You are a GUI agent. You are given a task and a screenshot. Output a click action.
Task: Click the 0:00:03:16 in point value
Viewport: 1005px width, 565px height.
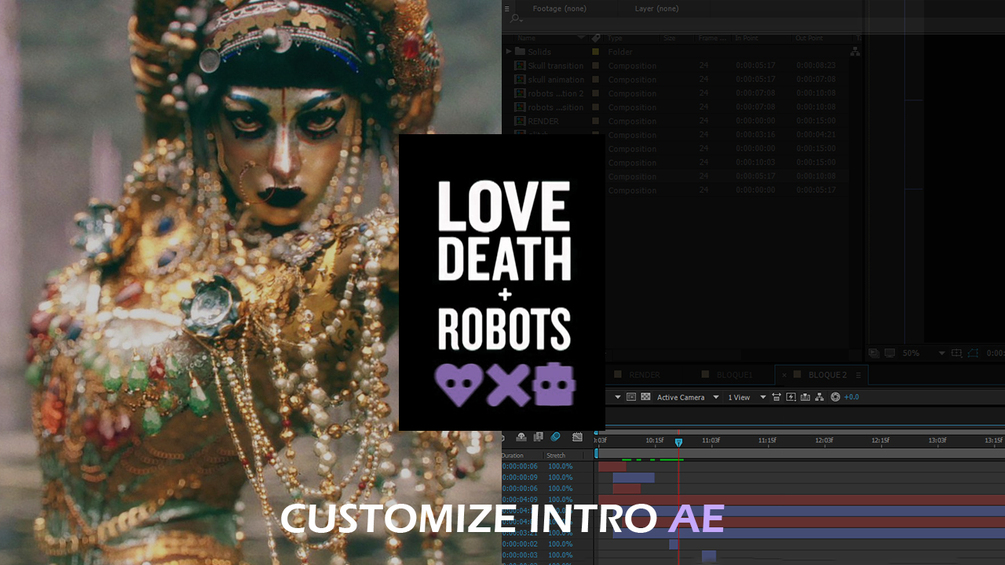(755, 135)
